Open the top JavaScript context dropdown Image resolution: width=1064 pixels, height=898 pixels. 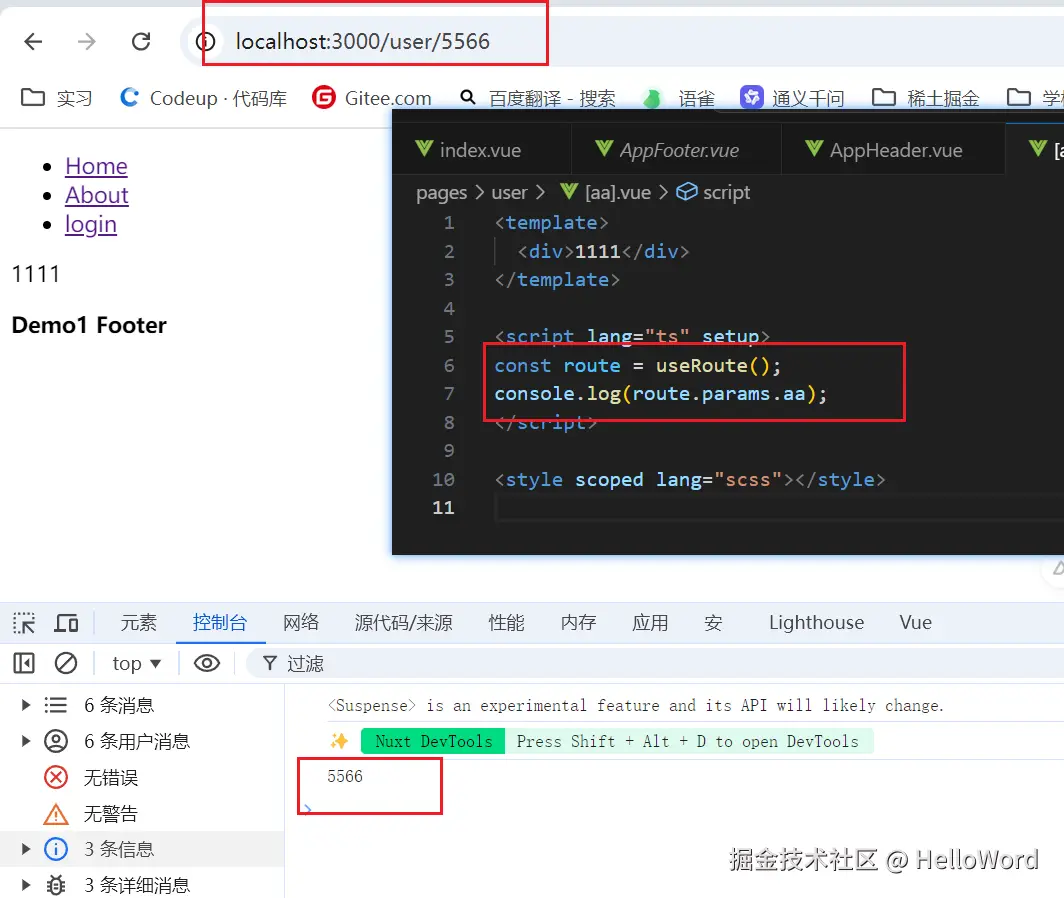[136, 663]
